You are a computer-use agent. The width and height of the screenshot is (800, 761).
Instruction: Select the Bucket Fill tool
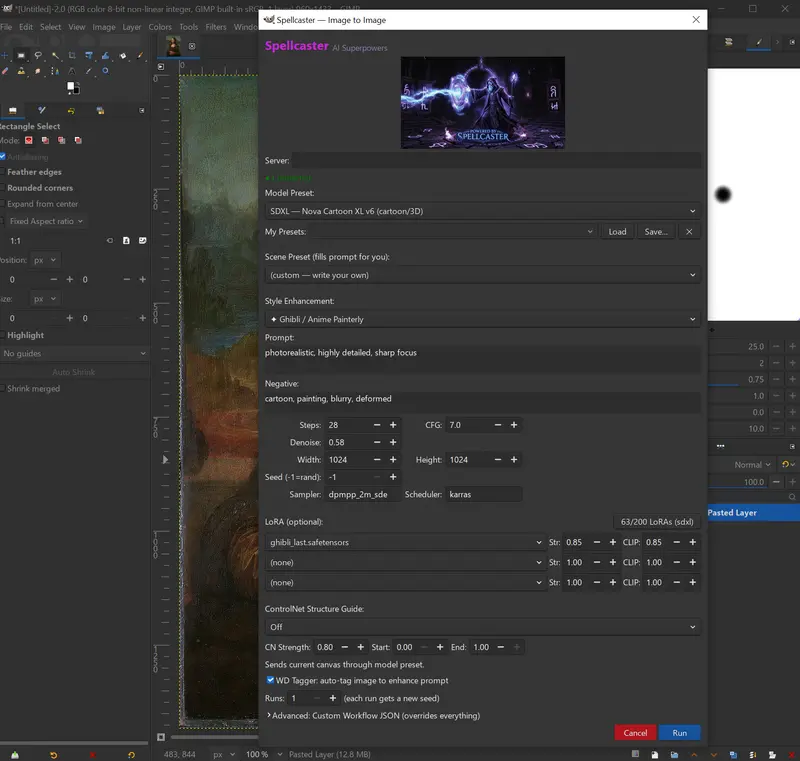122,56
